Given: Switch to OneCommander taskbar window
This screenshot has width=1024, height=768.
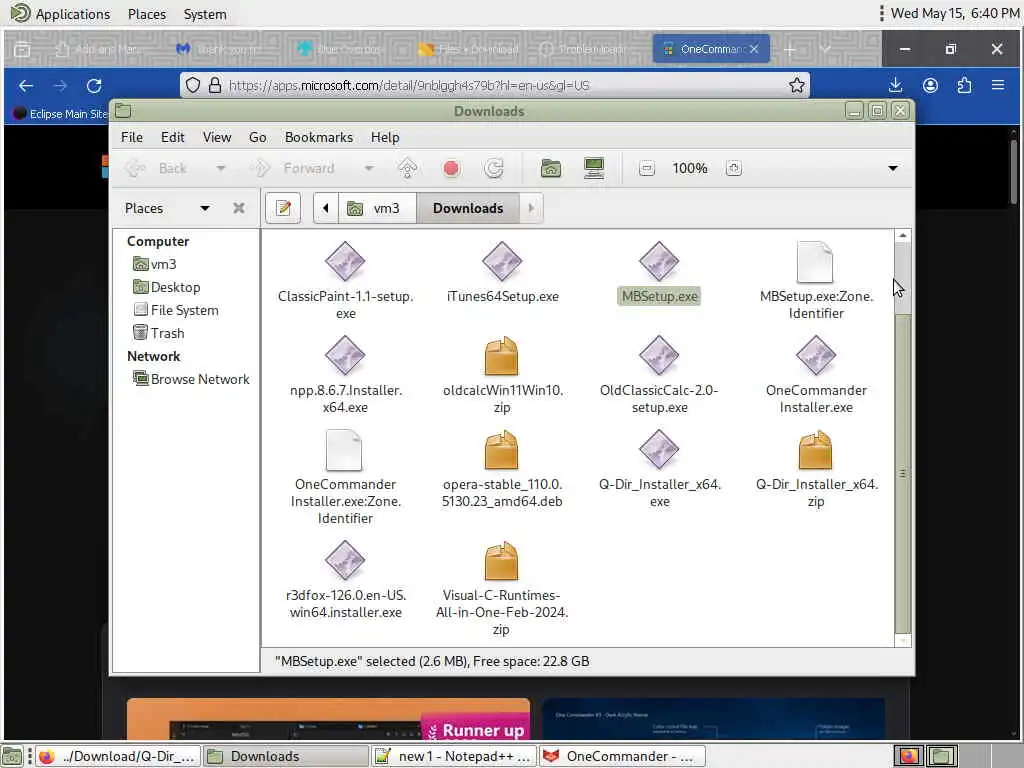Looking at the screenshot, I should click(622, 756).
